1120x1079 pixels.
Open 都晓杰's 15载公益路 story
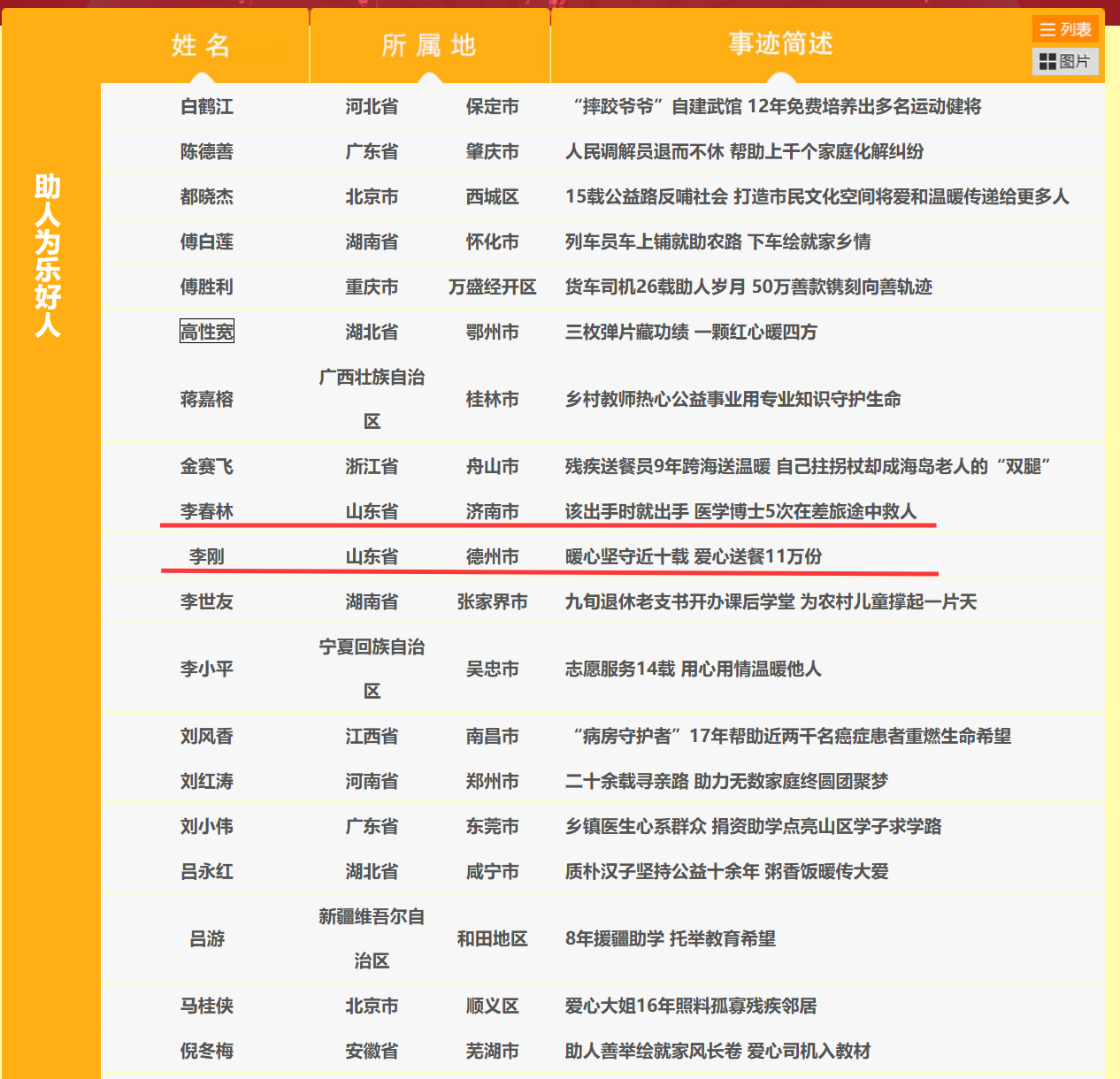[817, 196]
